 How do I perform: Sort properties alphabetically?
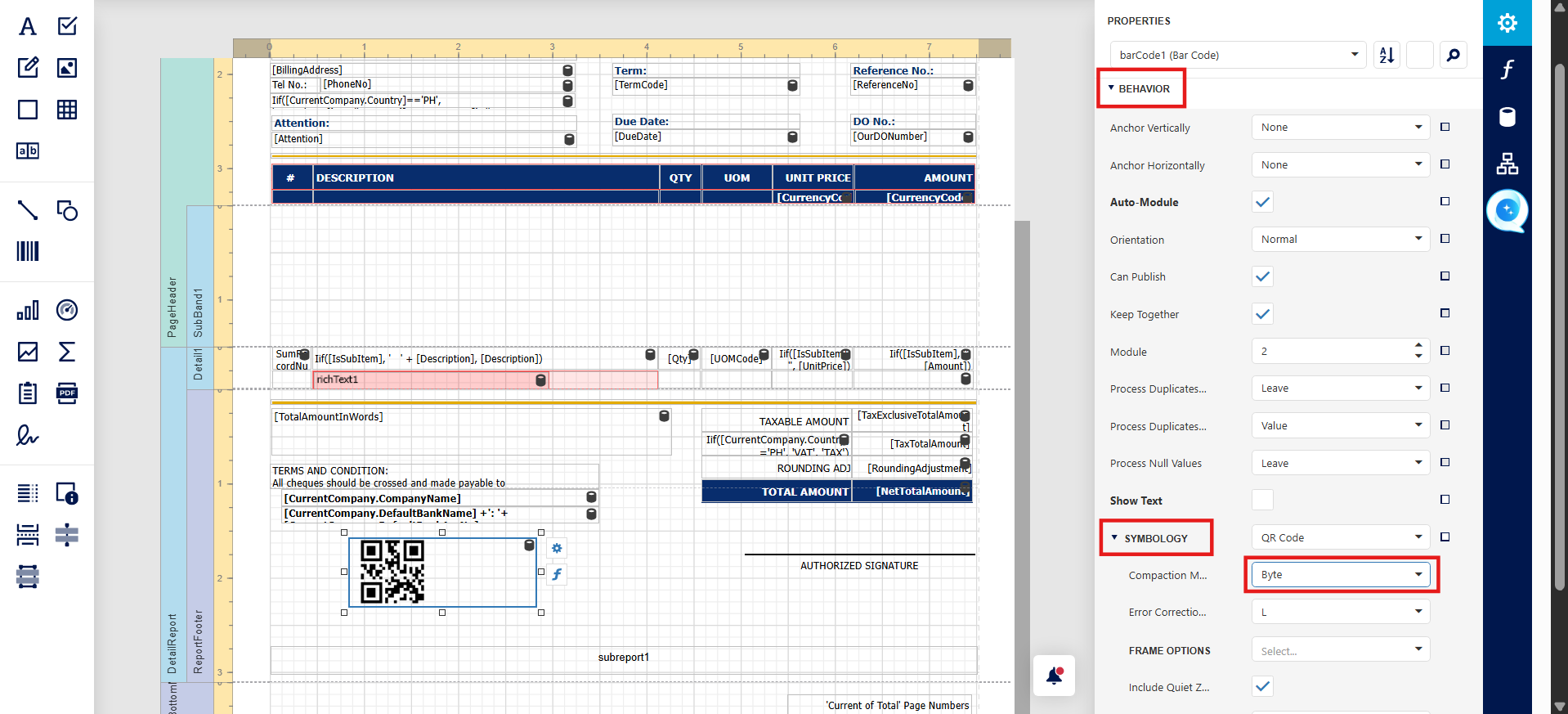1387,55
